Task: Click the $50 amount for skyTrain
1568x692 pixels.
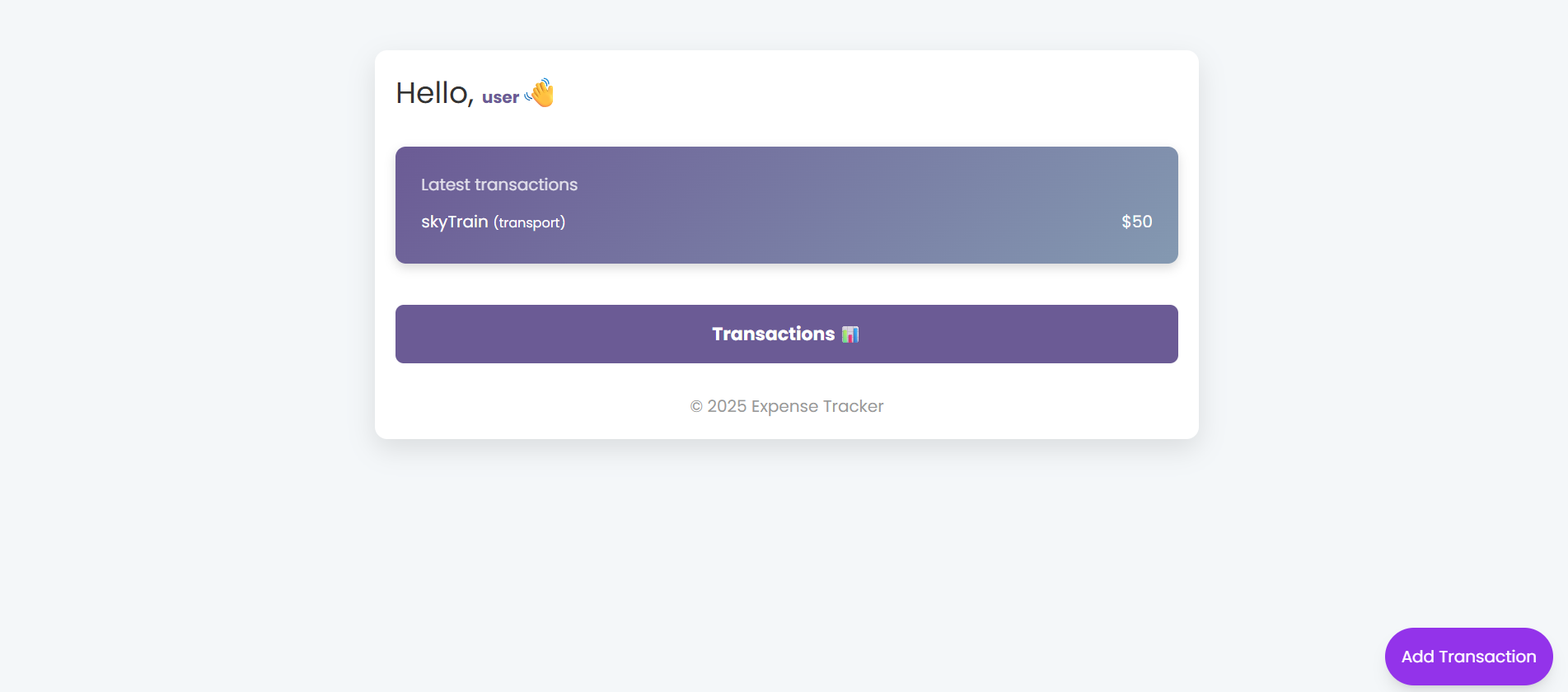Action: click(1136, 221)
